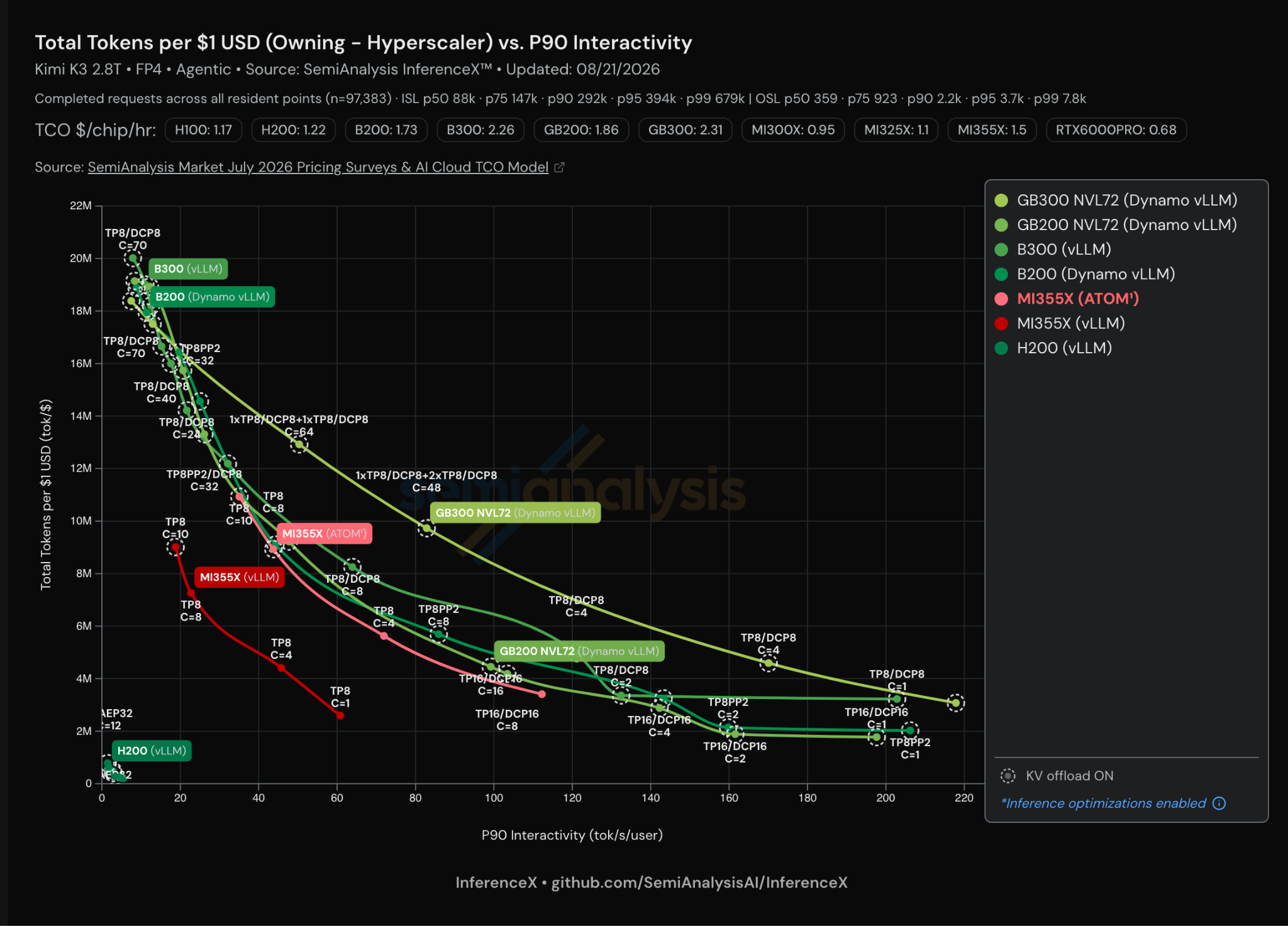
Task: Click the B200: 1.73 TCO chip
Action: tap(386, 130)
